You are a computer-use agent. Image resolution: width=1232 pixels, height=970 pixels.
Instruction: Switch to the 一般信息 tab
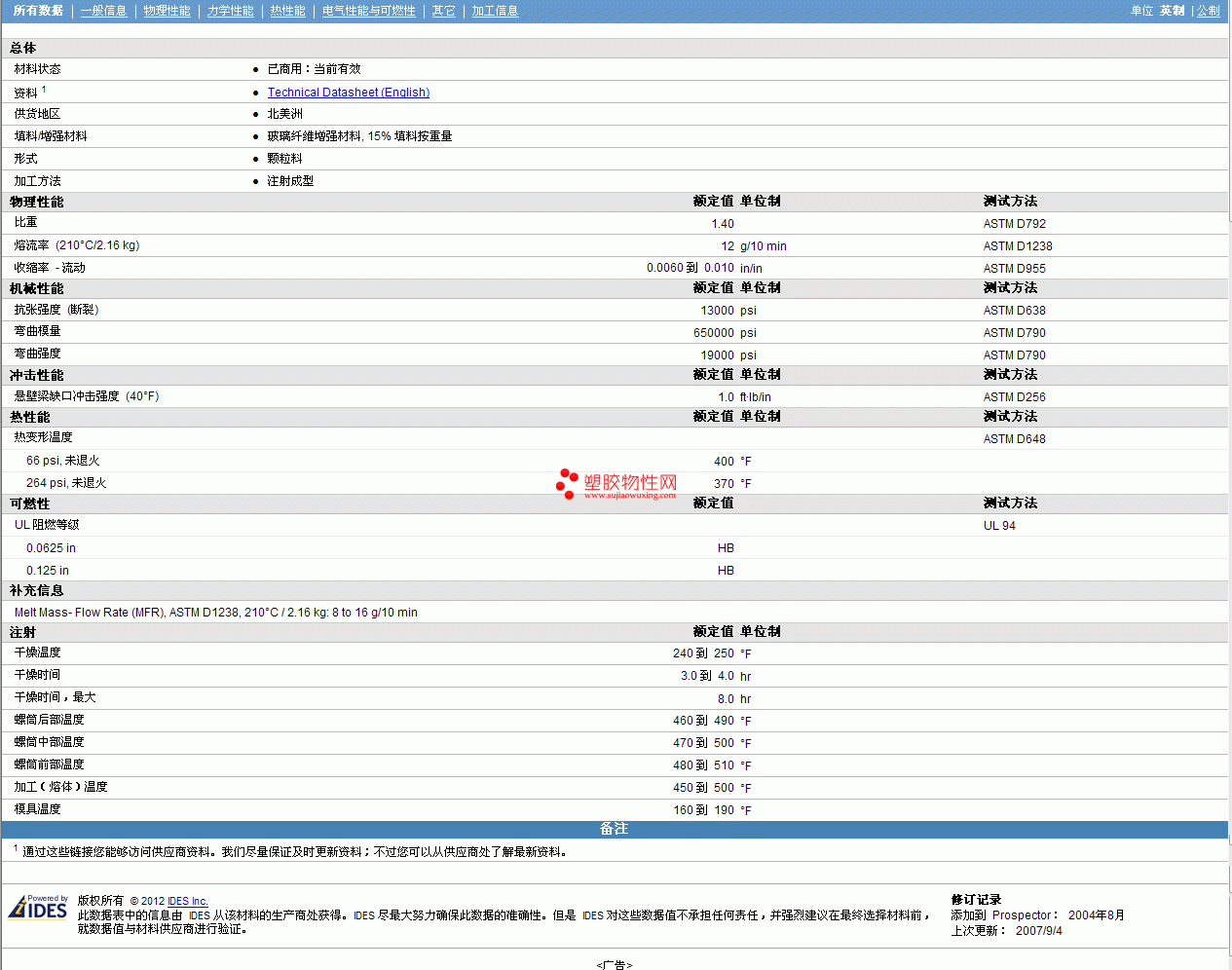pyautogui.click(x=103, y=11)
